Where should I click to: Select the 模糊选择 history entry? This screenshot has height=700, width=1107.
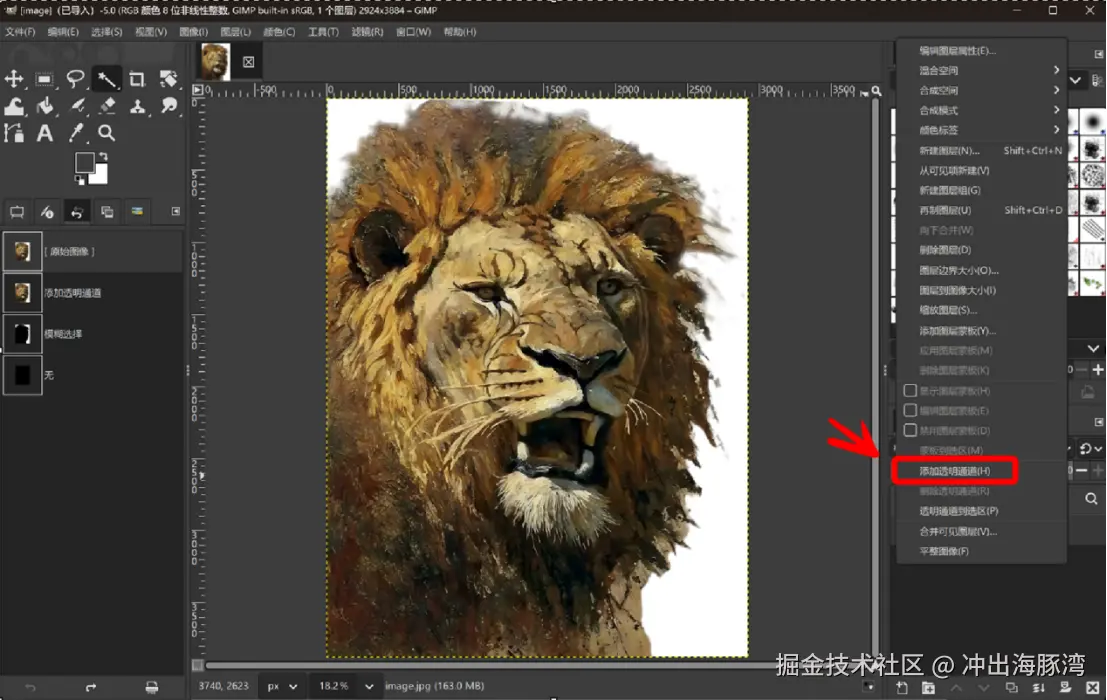coord(93,334)
